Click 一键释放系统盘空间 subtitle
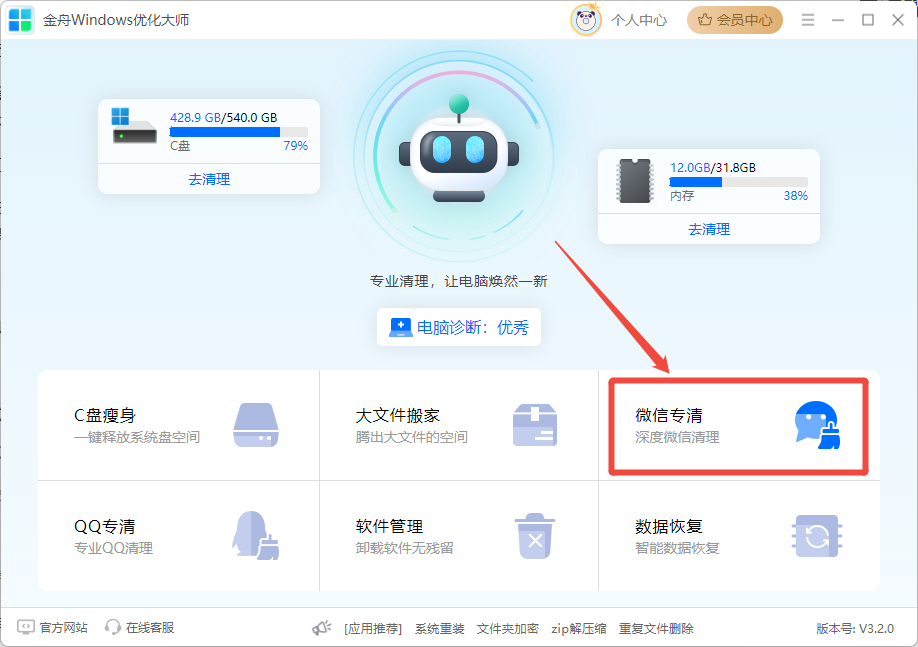The height and width of the screenshot is (647, 918). pyautogui.click(x=137, y=437)
